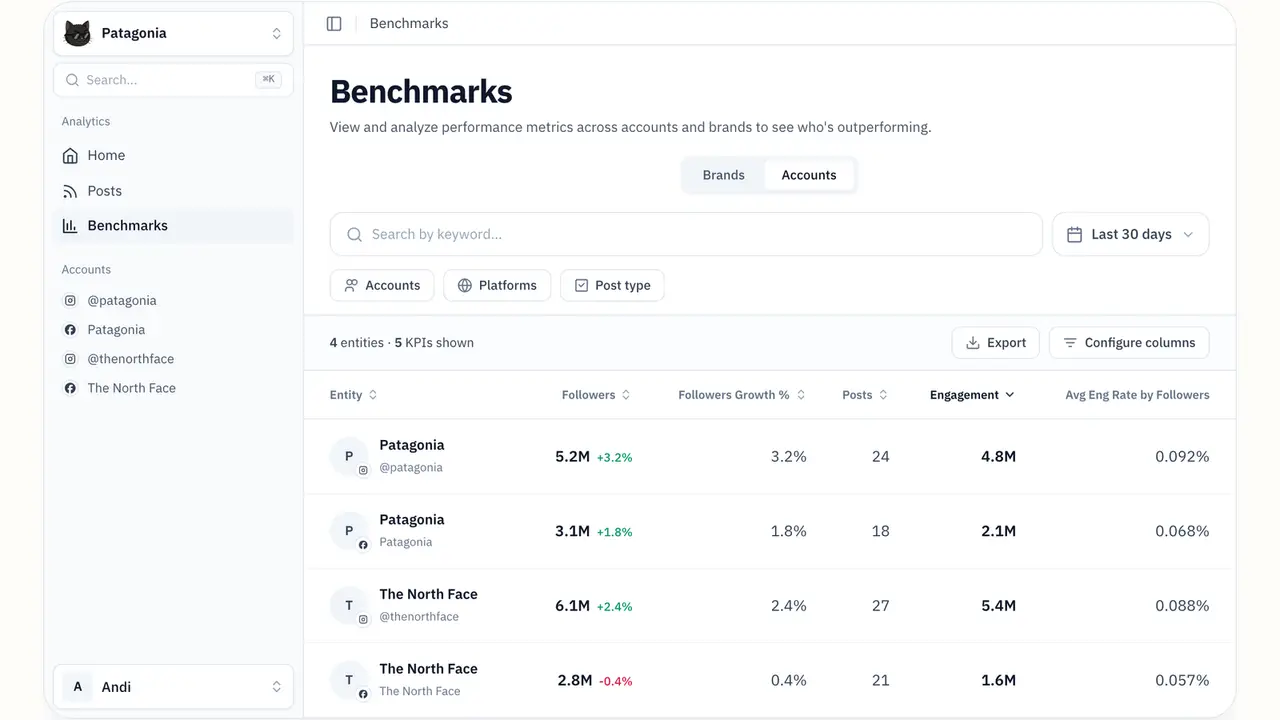Toggle Engagement column sort order

(972, 395)
